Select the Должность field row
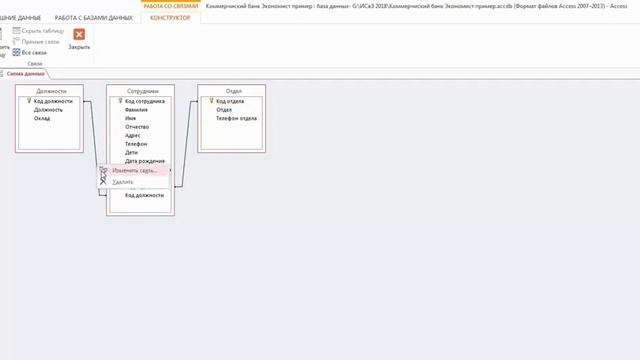The height and width of the screenshot is (360, 640). tap(48, 110)
